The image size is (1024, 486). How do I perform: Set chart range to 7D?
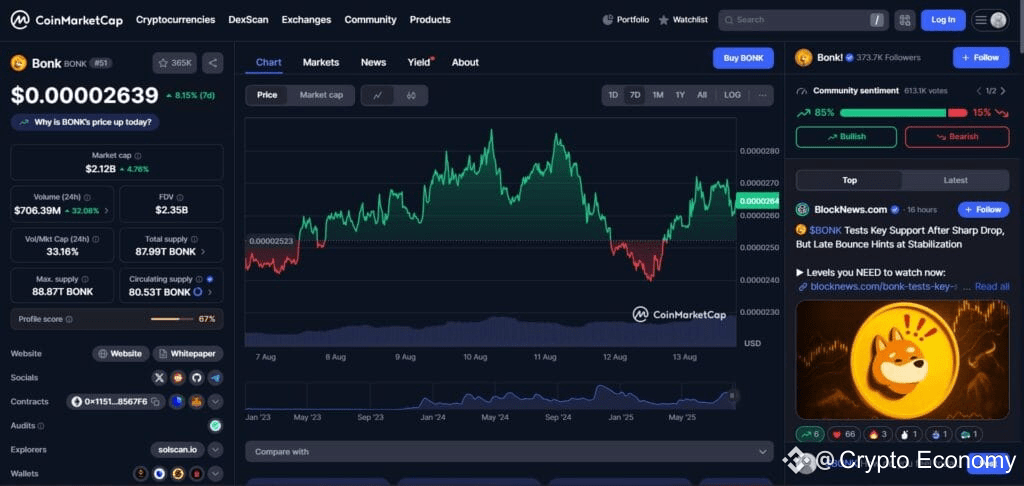[635, 95]
